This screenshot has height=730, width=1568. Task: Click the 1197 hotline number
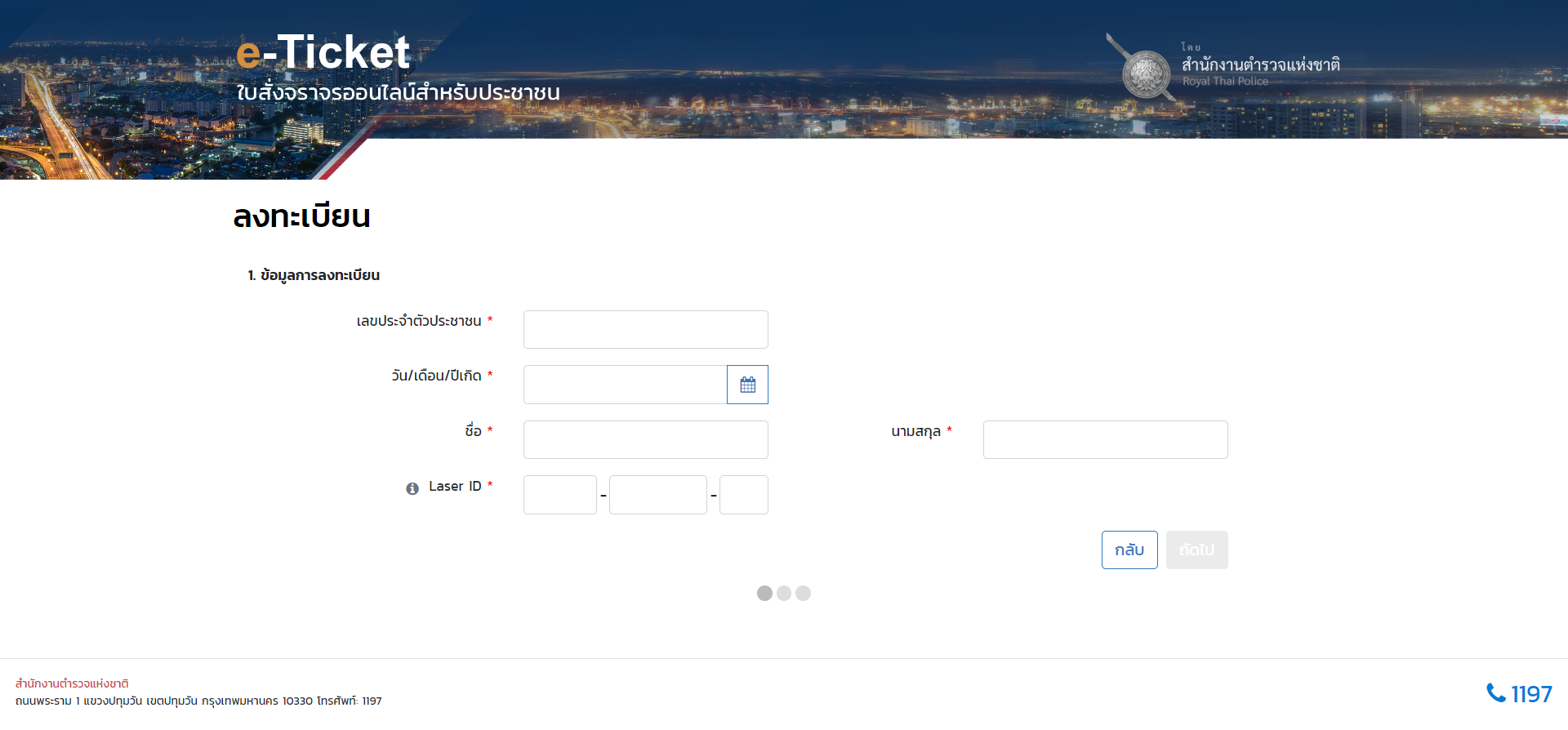pyautogui.click(x=1531, y=694)
